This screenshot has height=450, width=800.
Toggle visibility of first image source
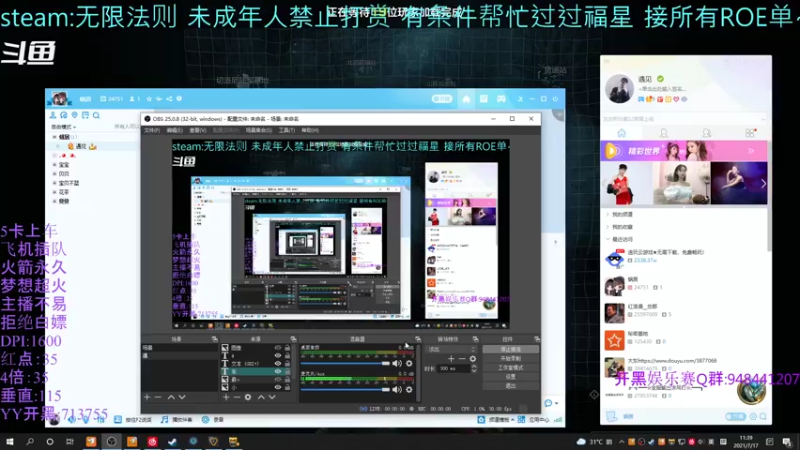(278, 348)
